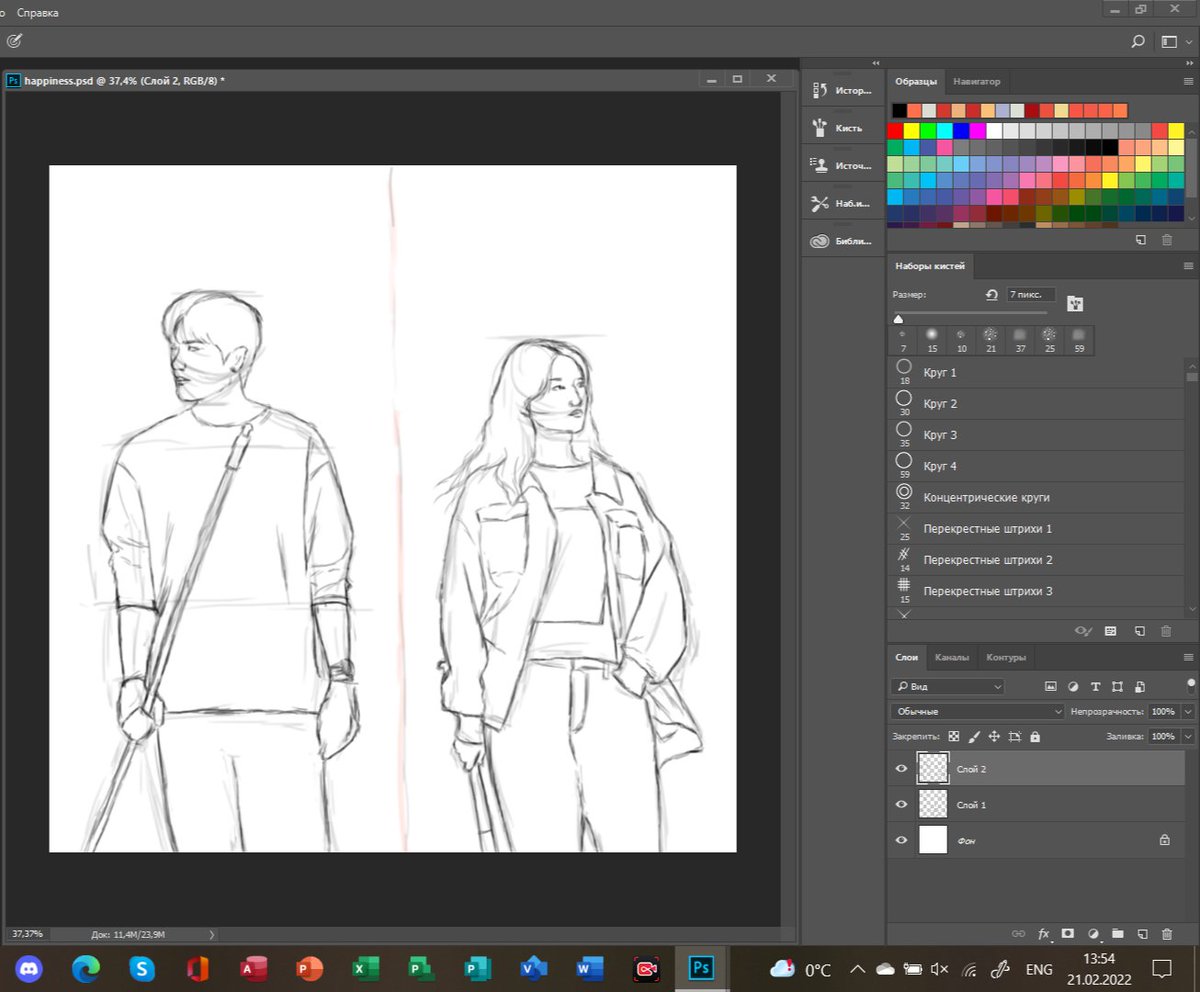Hide the Фон layer visibility eye
Viewport: 1200px width, 992px height.
(901, 840)
